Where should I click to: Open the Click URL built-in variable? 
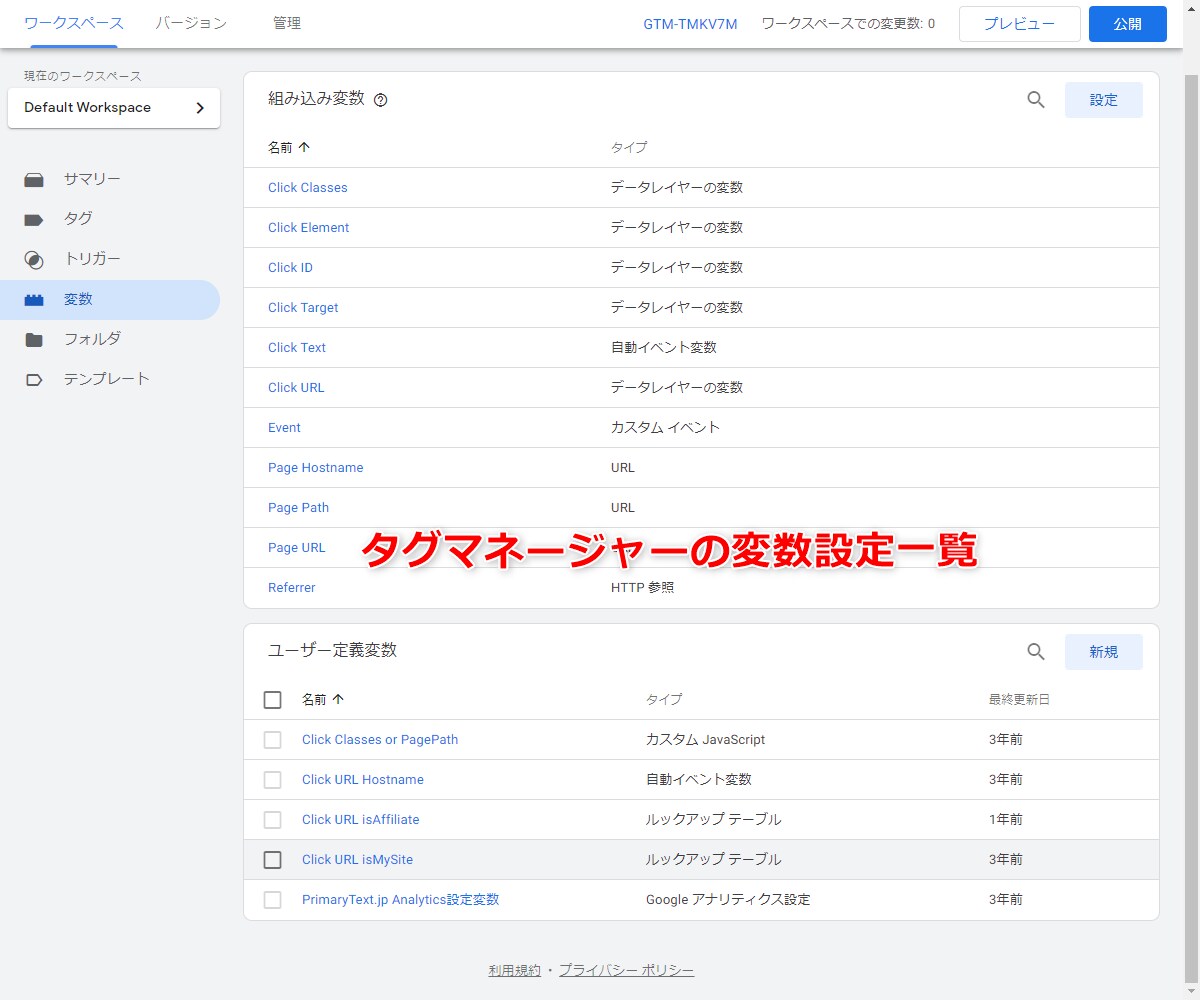click(x=296, y=388)
